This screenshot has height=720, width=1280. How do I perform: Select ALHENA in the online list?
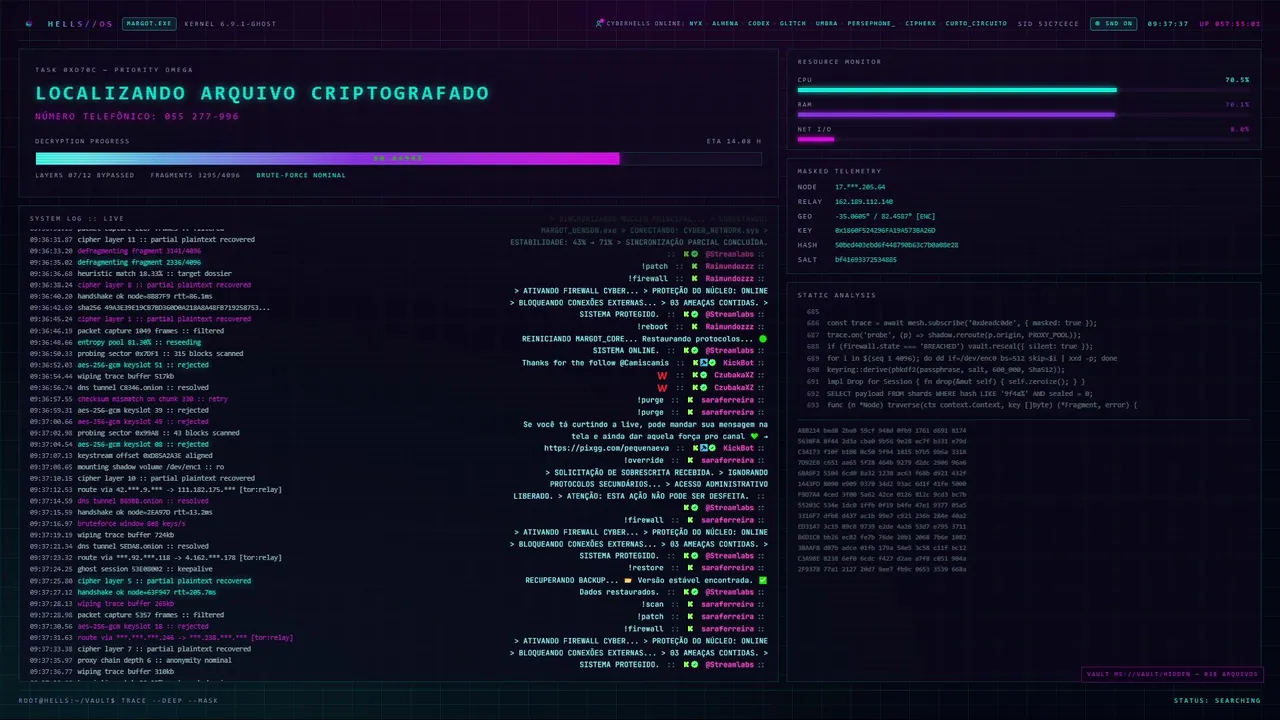[x=725, y=23]
